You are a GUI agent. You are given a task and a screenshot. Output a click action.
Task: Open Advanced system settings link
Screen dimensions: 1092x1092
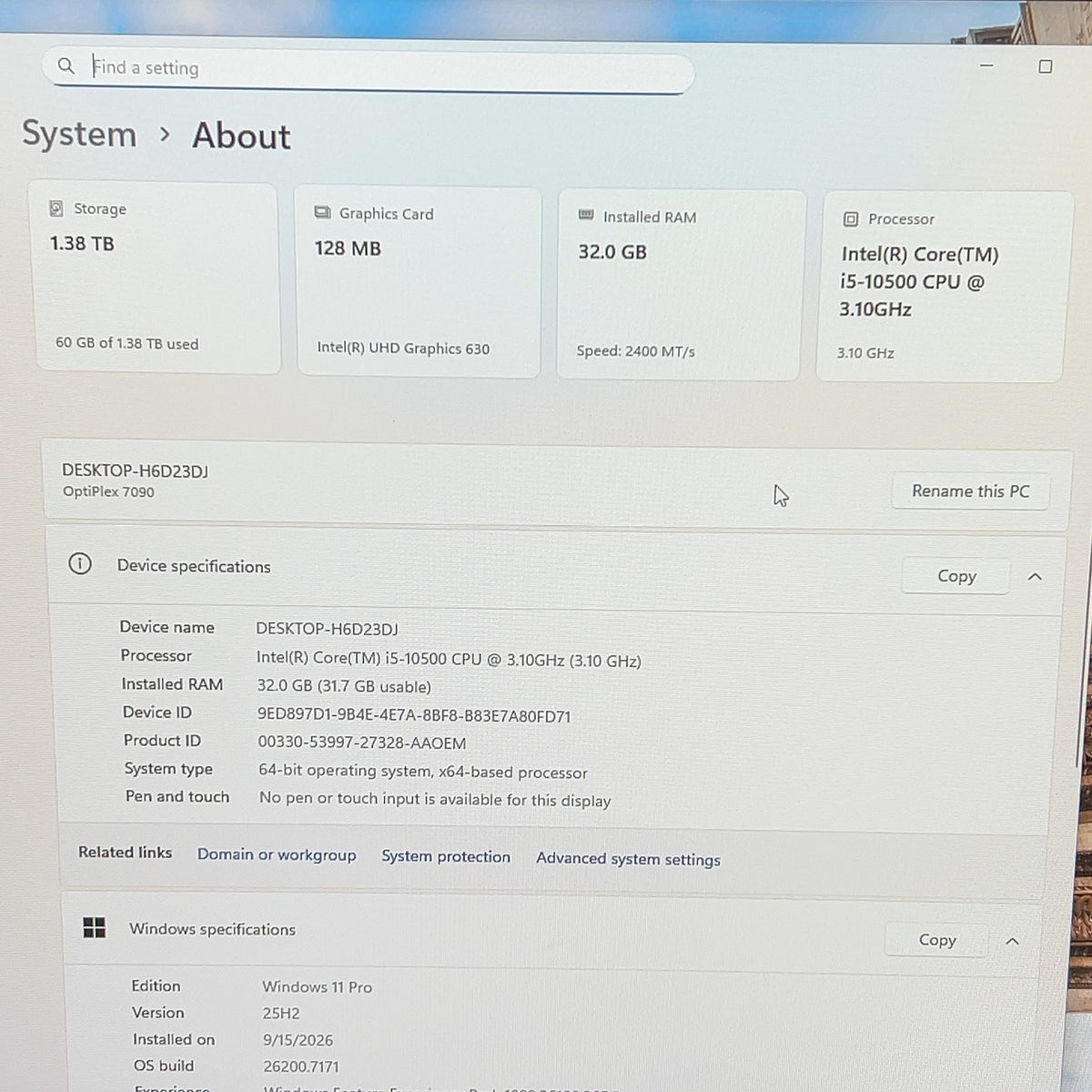tap(628, 859)
